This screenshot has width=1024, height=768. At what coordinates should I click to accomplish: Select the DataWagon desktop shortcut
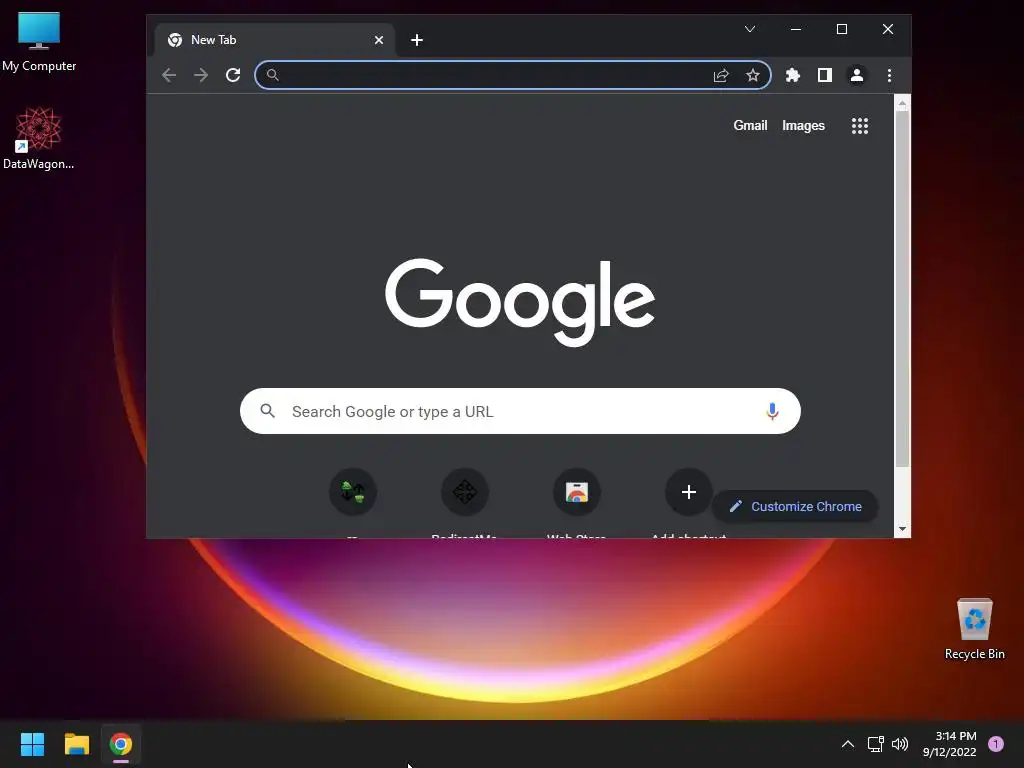coord(39,138)
